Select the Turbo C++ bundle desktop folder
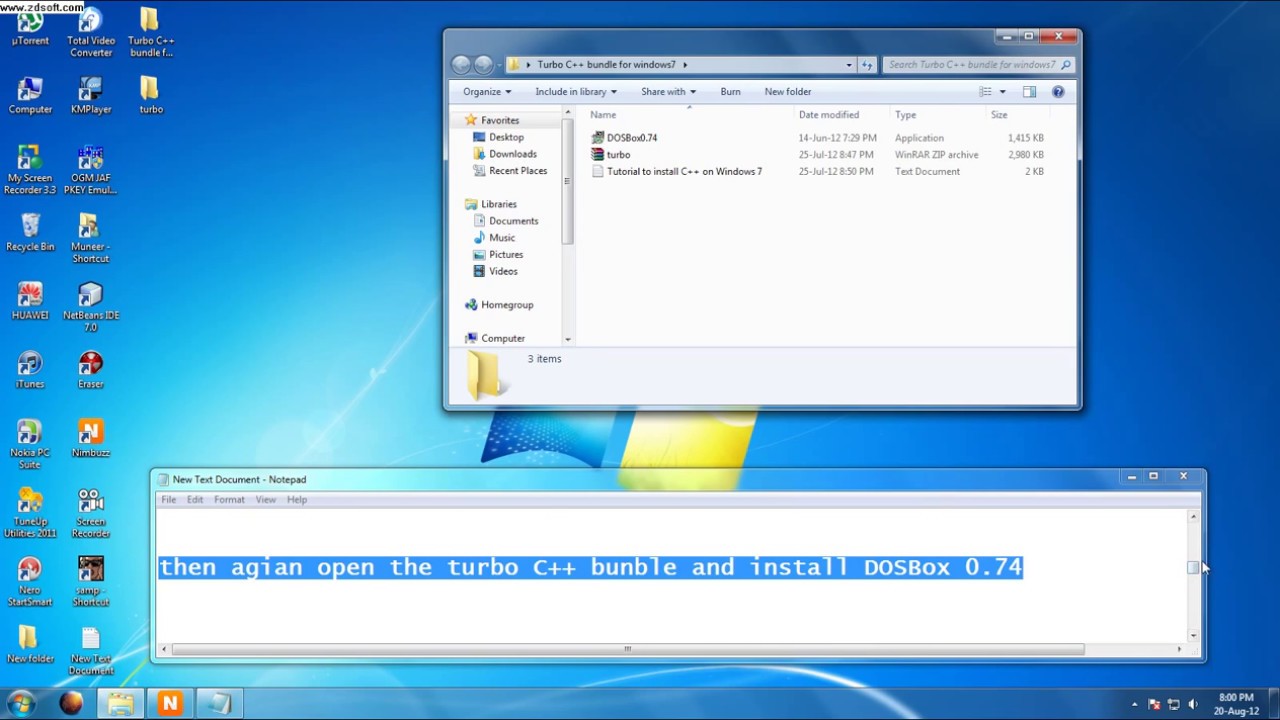 (151, 32)
